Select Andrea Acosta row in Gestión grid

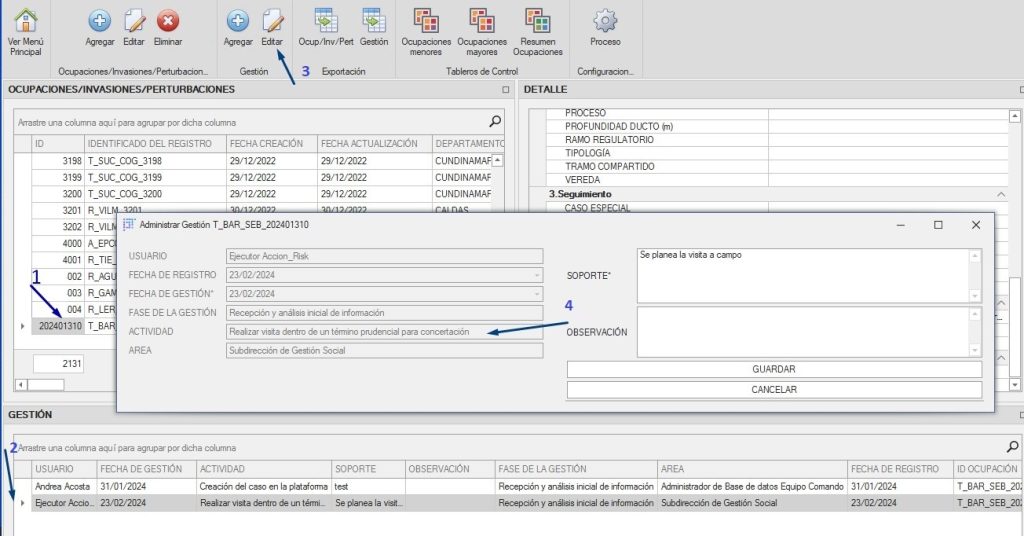pyautogui.click(x=64, y=486)
